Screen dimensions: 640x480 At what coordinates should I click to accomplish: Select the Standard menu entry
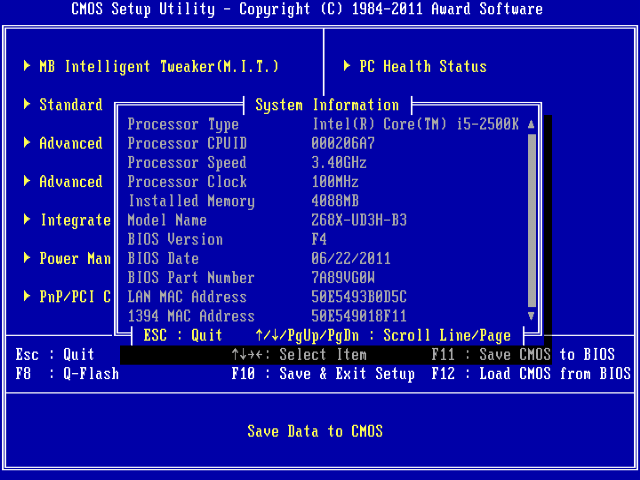pyautogui.click(x=71, y=105)
